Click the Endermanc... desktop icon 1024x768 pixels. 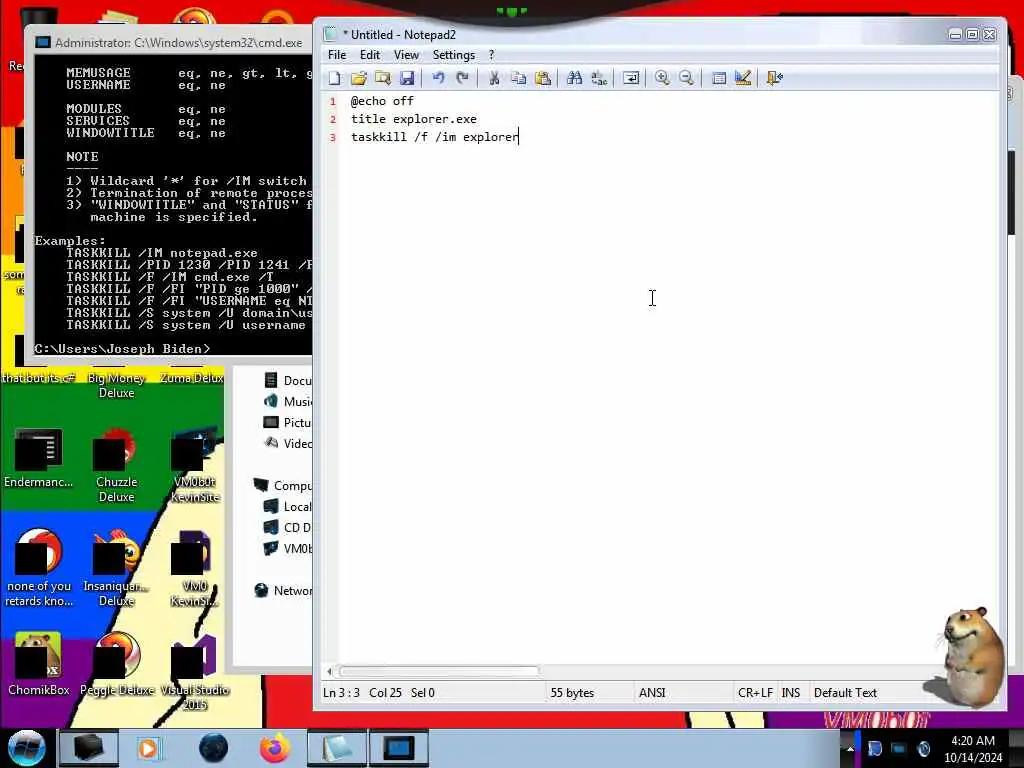point(38,458)
